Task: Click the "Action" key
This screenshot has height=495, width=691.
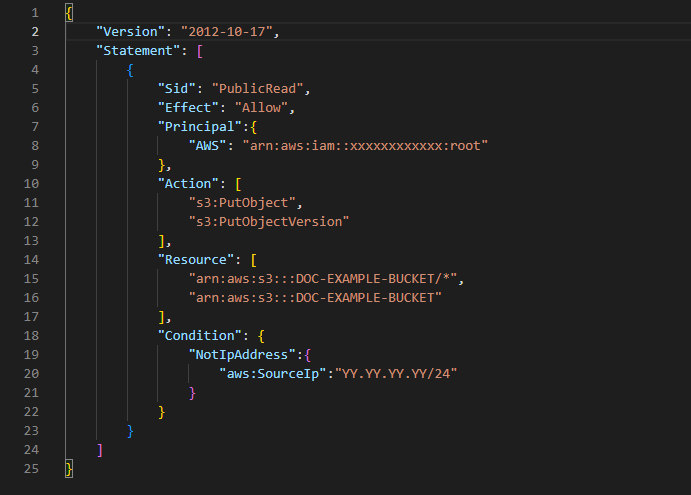Action: (188, 183)
